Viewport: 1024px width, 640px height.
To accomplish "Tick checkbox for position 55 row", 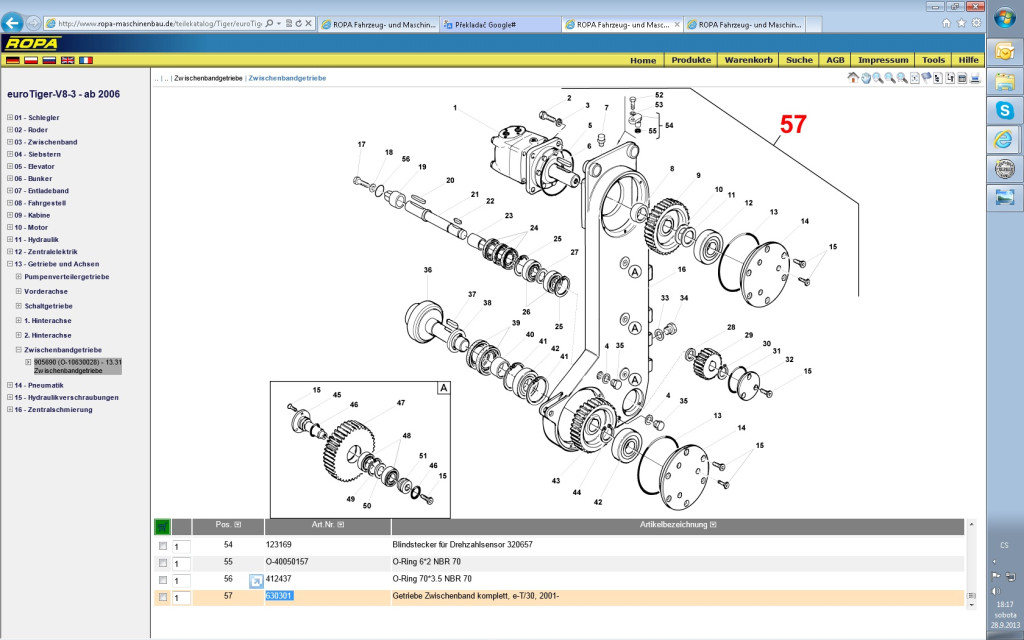I will [163, 563].
